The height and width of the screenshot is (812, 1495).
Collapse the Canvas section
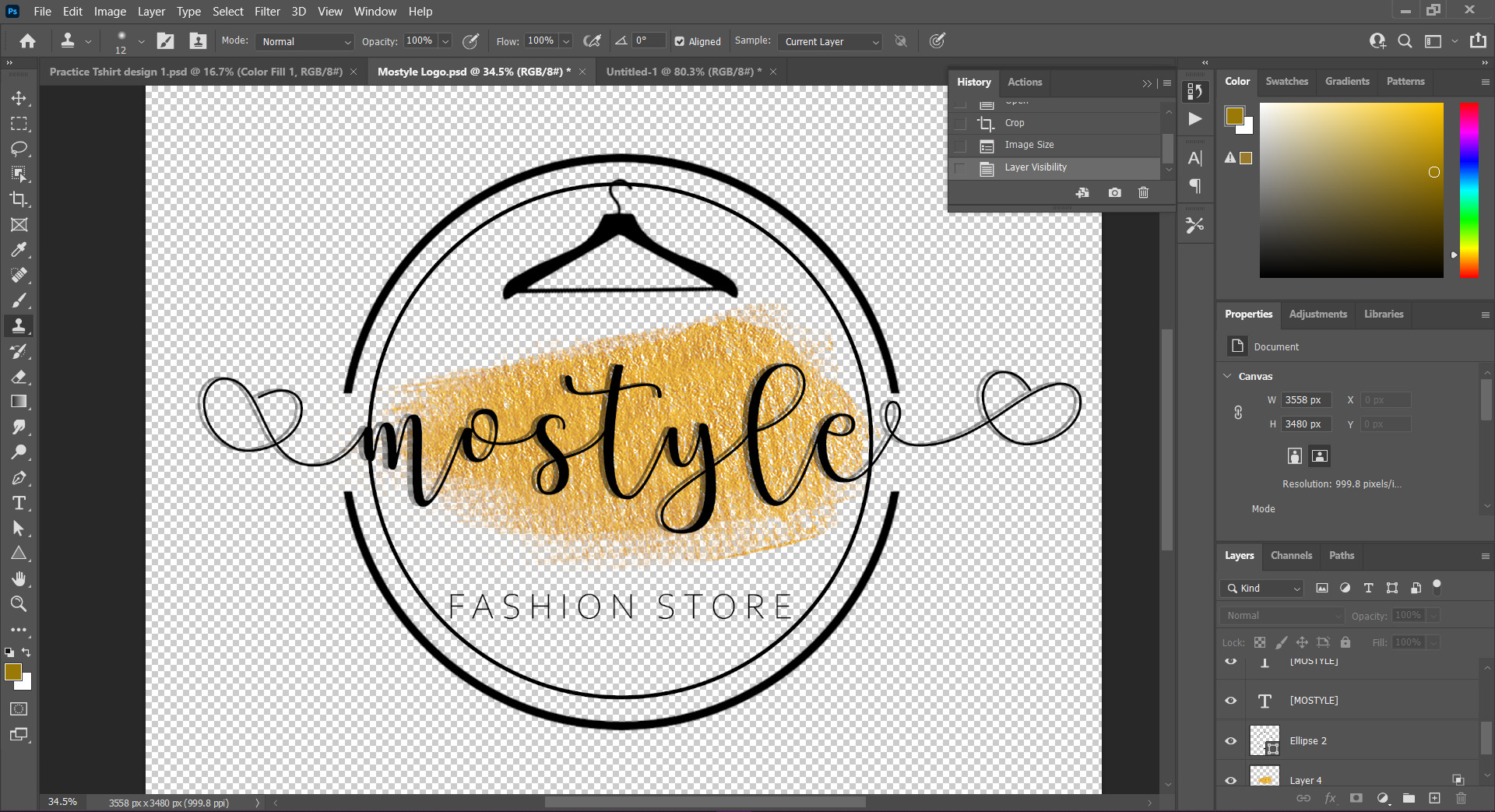point(1228,376)
